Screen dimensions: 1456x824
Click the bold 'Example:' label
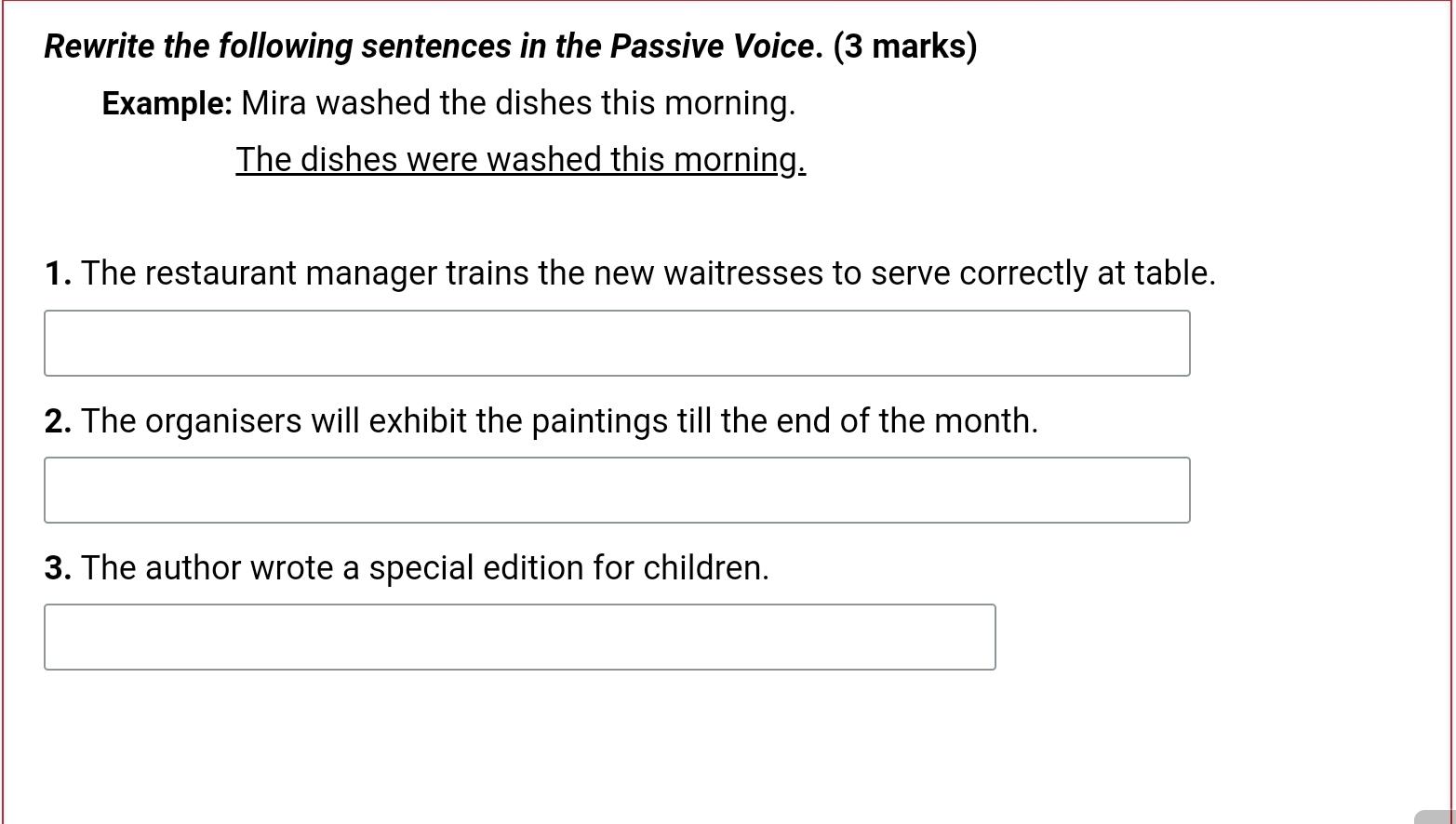pyautogui.click(x=165, y=102)
